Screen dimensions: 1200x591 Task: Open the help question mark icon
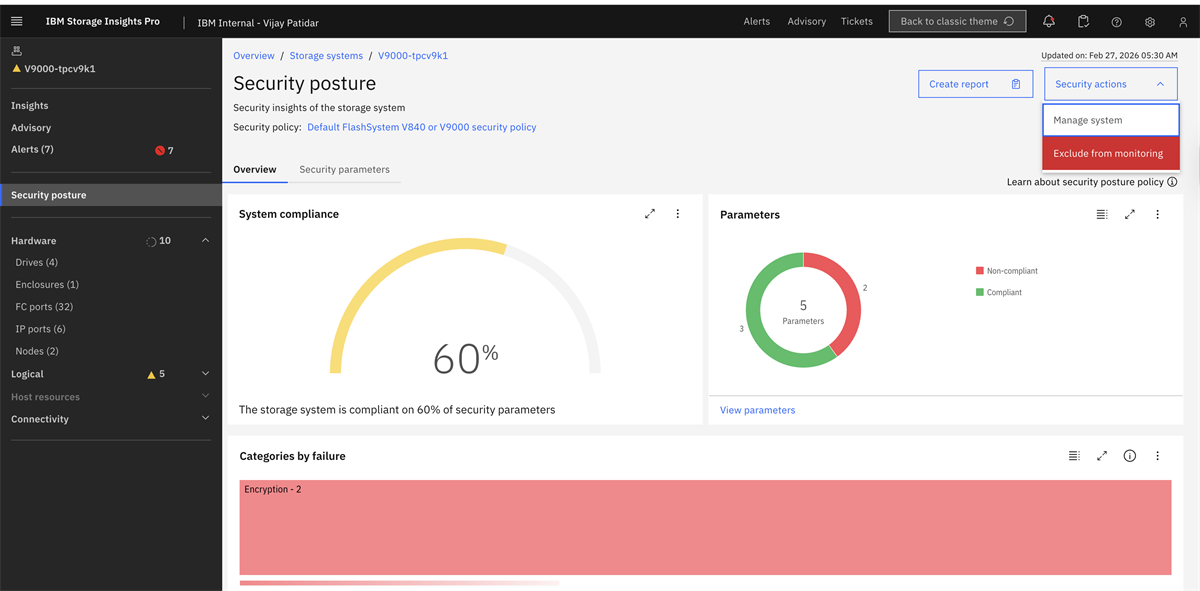pyautogui.click(x=1116, y=21)
